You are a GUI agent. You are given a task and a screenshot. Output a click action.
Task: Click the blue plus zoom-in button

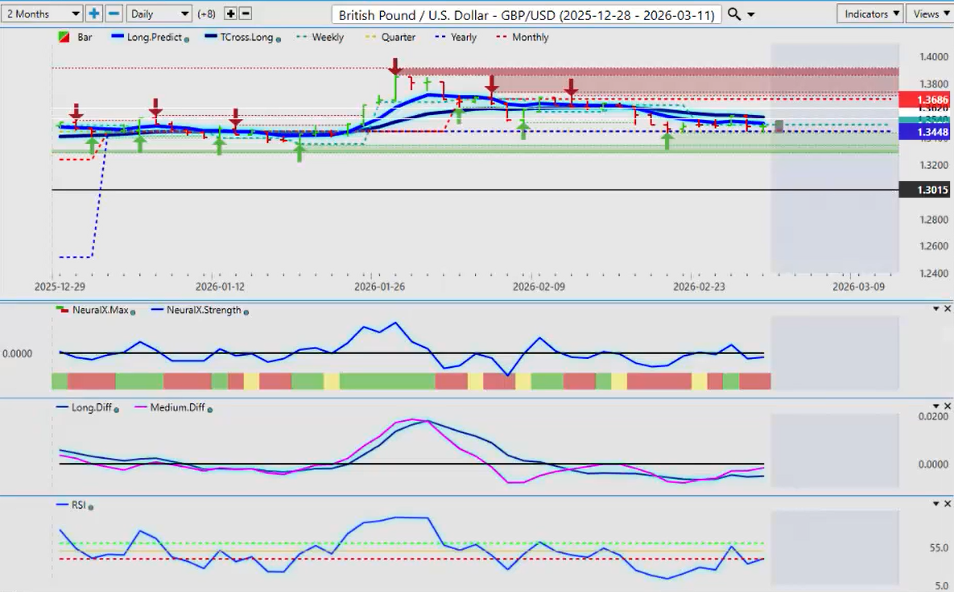pos(94,14)
